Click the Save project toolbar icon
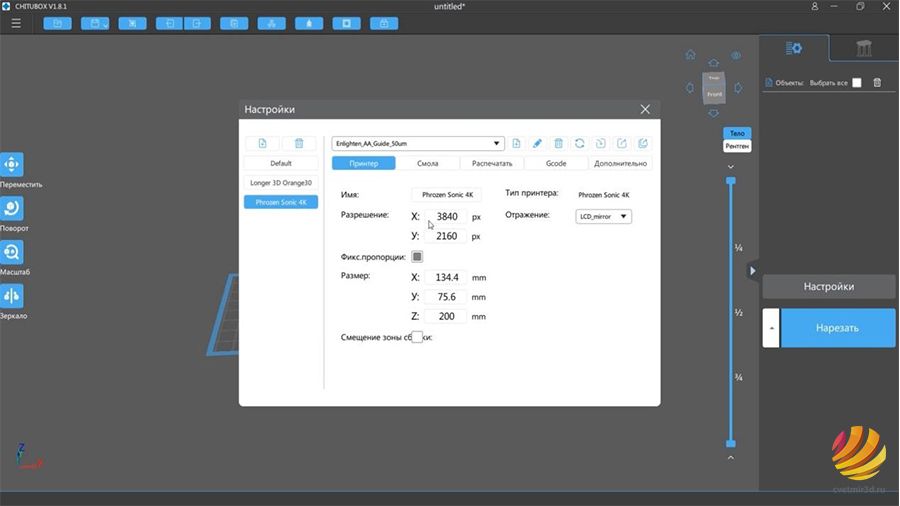Screen dimensions: 900x506 pyautogui.click(x=95, y=24)
